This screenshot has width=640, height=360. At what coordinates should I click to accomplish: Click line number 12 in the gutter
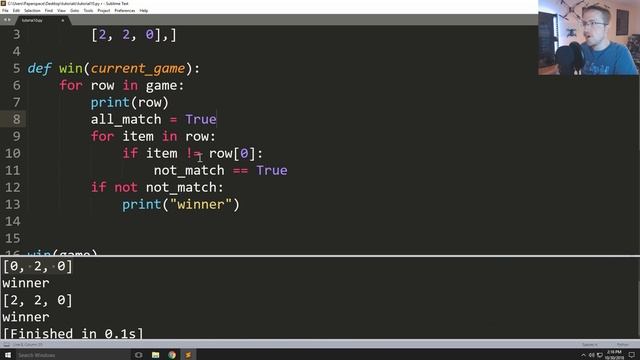pyautogui.click(x=13, y=187)
